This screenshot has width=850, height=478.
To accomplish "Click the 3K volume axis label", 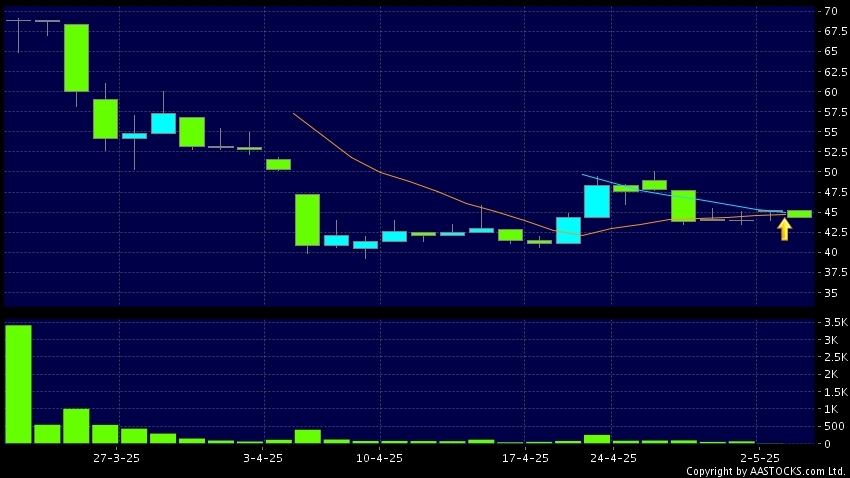I will [x=831, y=340].
